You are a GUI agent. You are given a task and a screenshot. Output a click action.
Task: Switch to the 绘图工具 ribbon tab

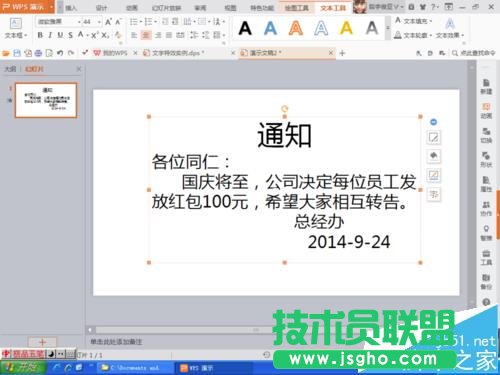pos(297,8)
